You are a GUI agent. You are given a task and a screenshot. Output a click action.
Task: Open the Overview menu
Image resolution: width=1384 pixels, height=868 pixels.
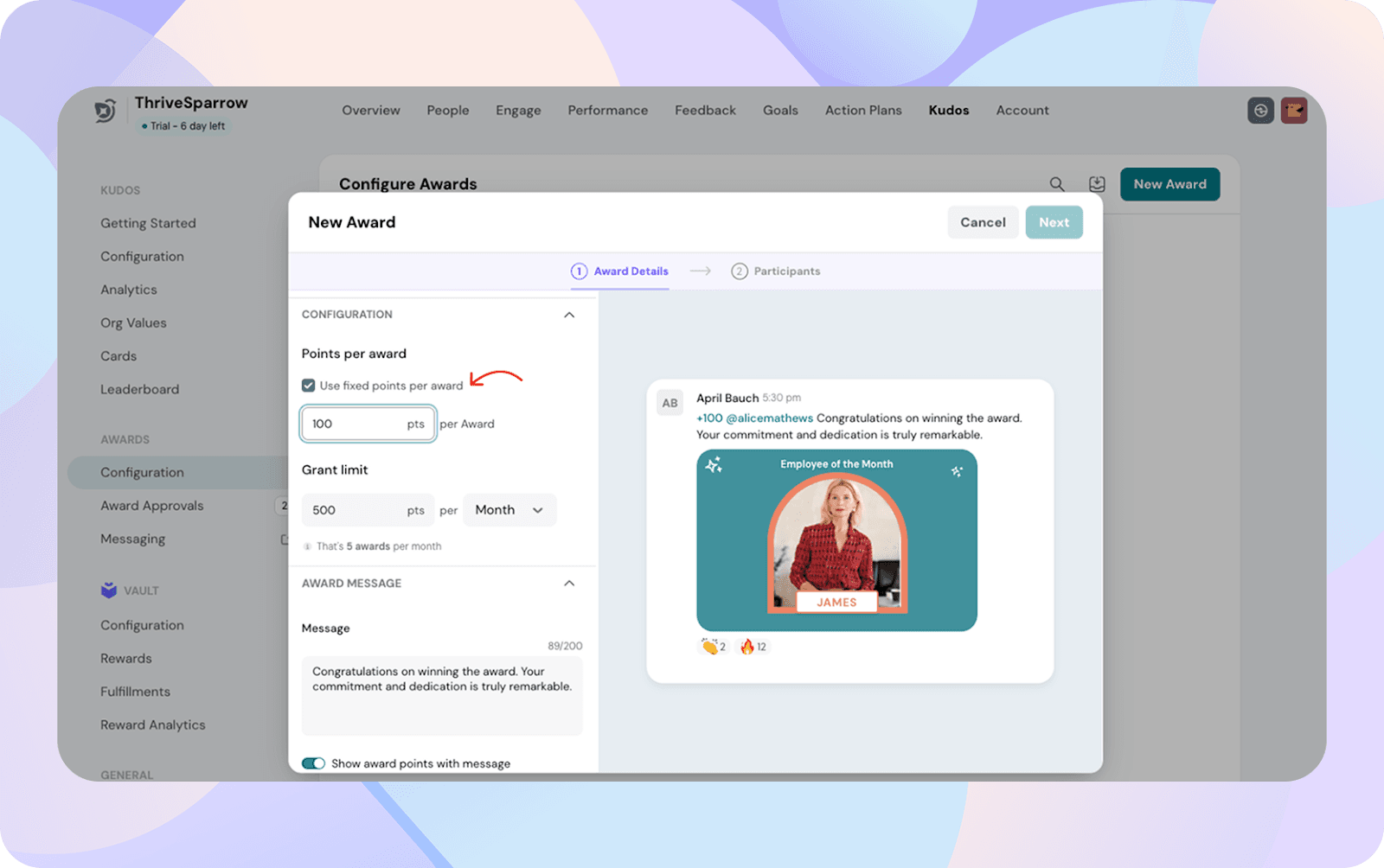click(371, 111)
